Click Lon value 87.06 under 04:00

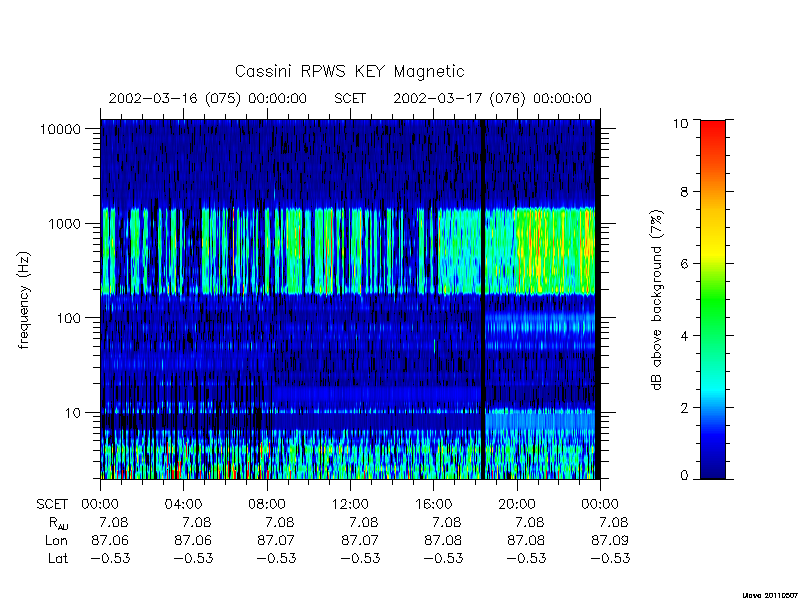coord(193,540)
